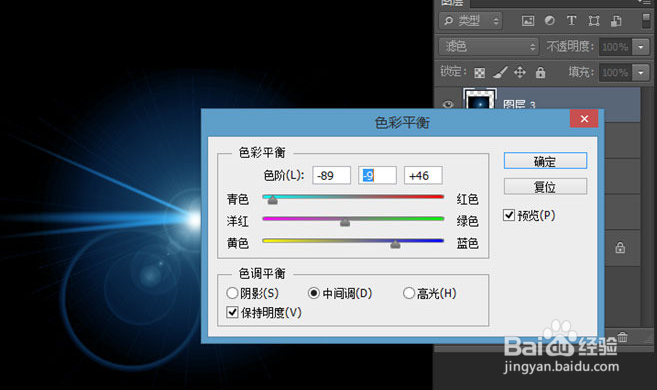Click the magenta-green slider handle

pos(345,222)
